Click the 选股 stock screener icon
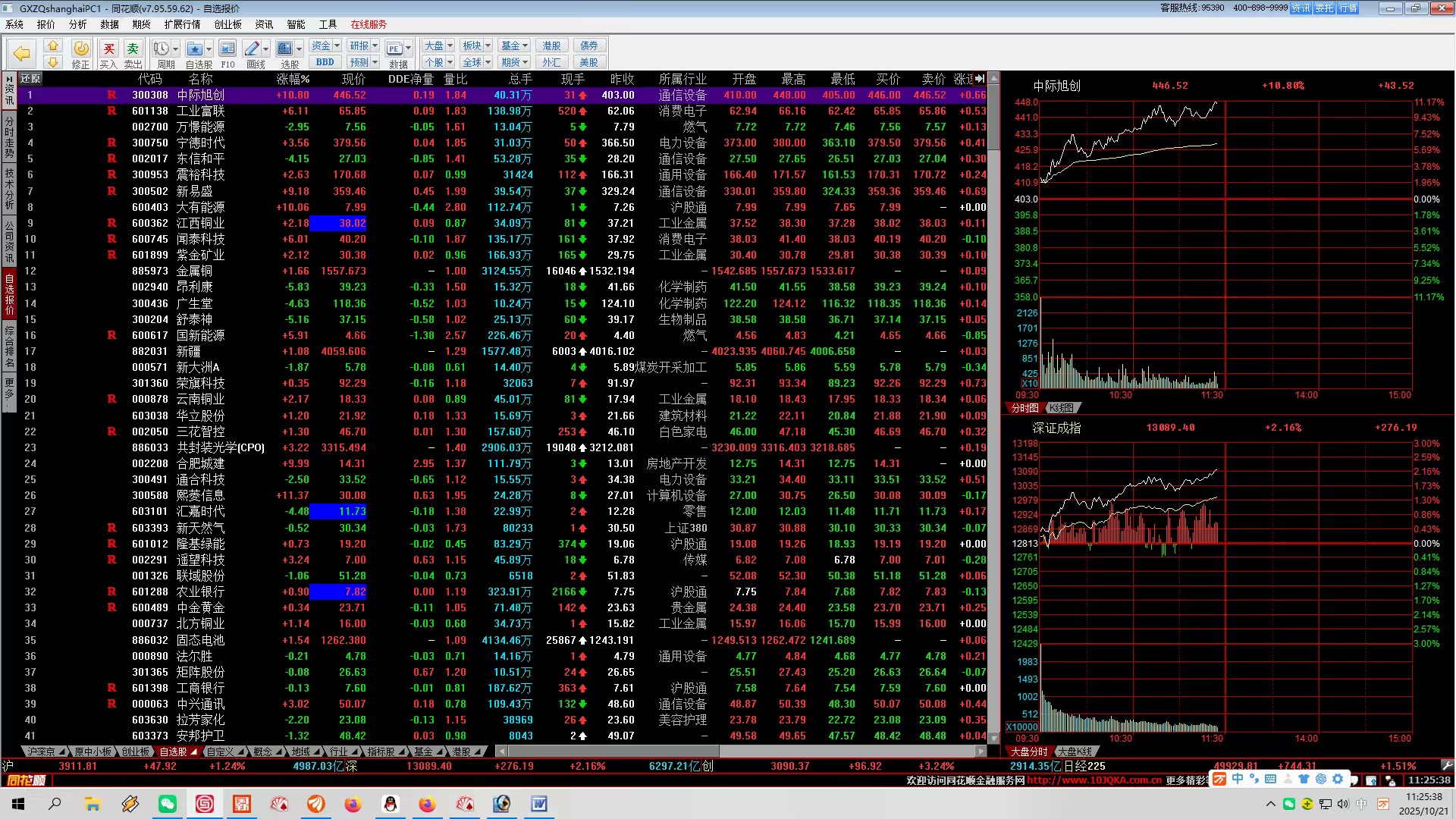 285,49
